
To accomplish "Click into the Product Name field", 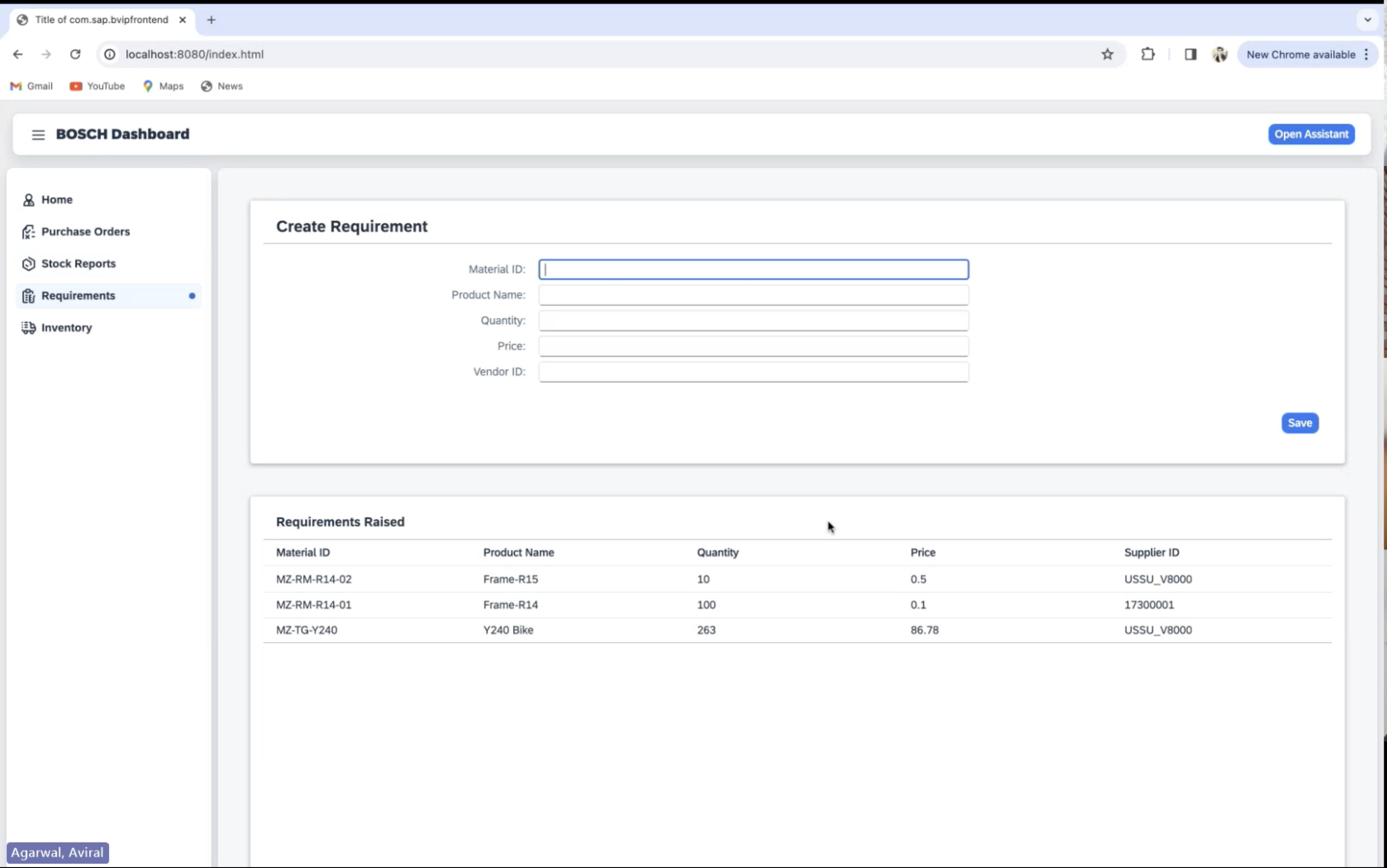I will click(753, 295).
